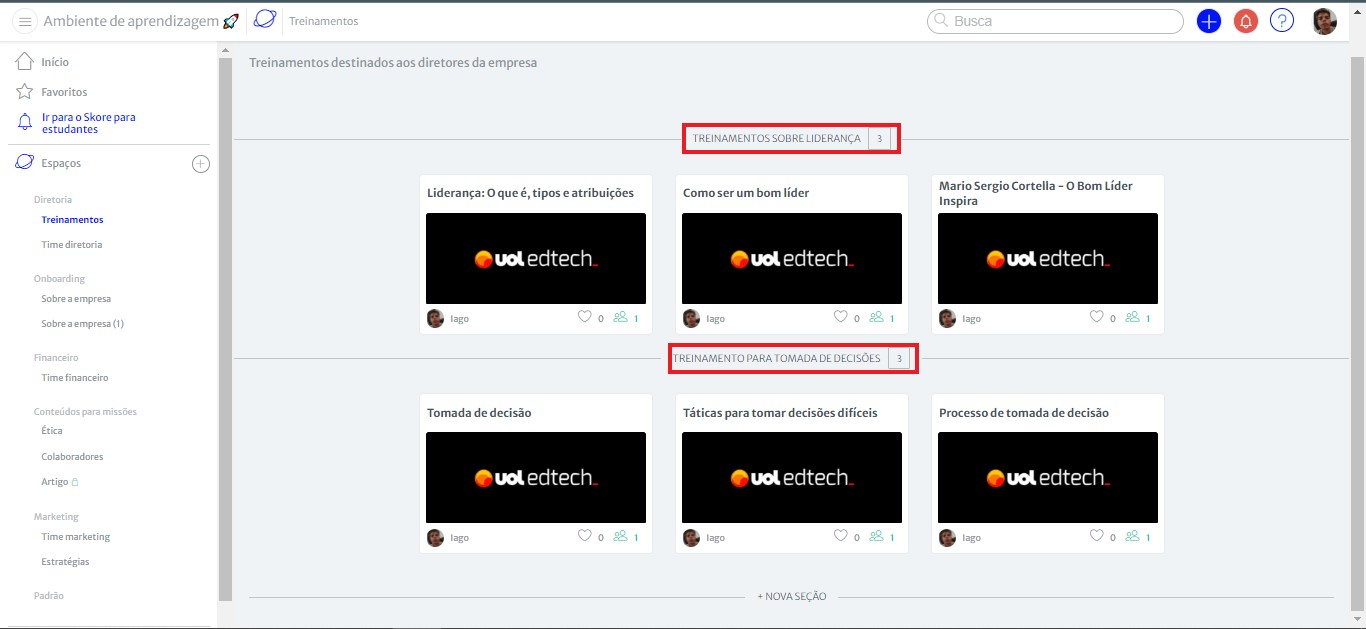
Task: Like the Táticas para tomar decisões difíceis card
Action: (x=841, y=536)
